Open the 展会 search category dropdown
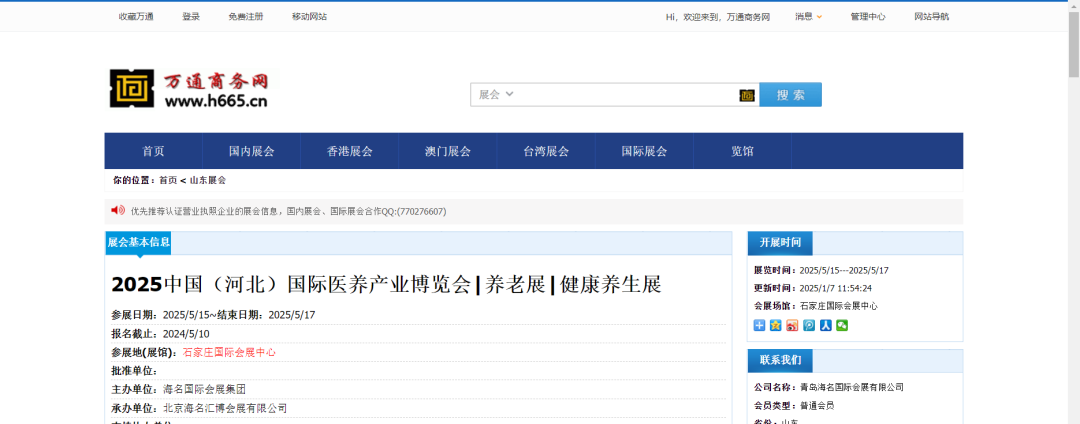The width and height of the screenshot is (1080, 424). (x=496, y=94)
